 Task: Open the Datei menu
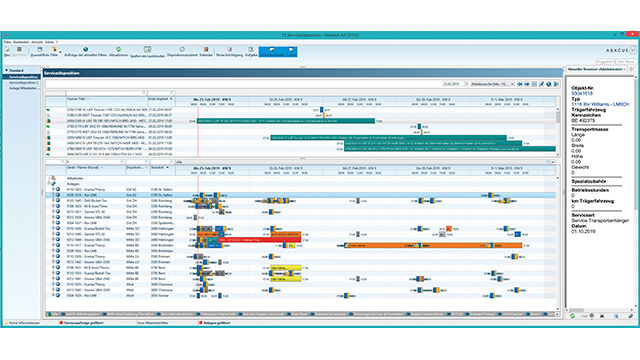click(7, 42)
